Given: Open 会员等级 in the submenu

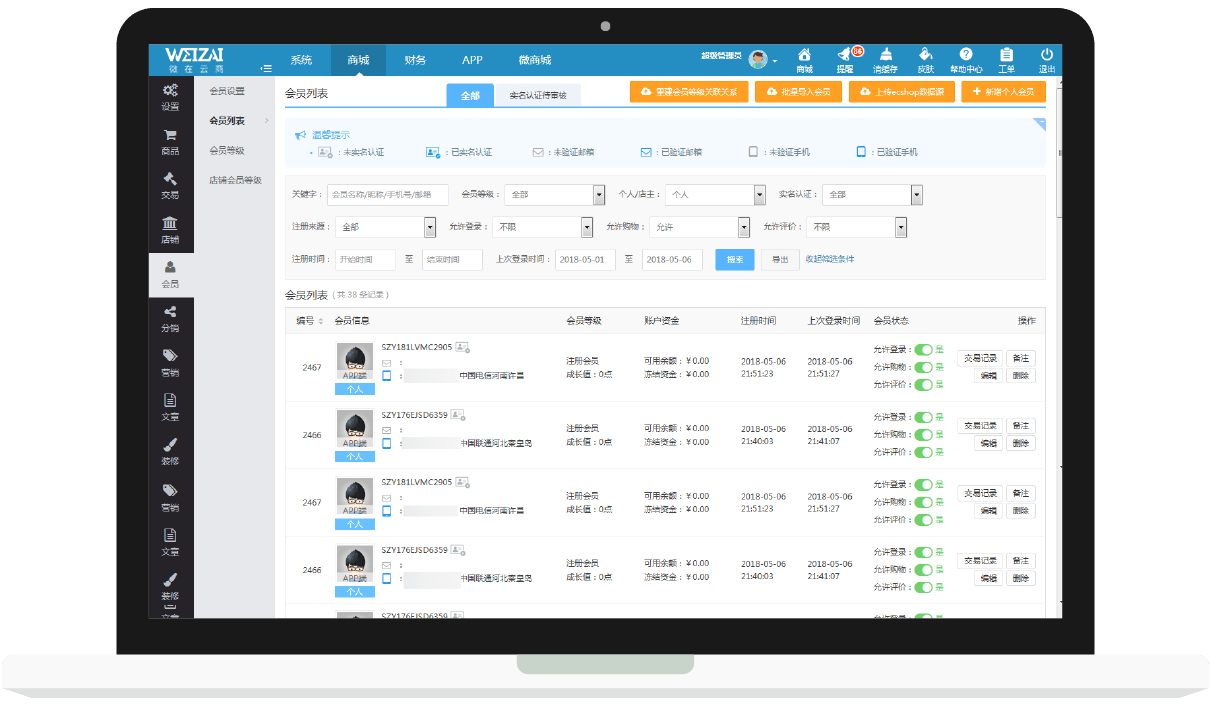Looking at the screenshot, I should tap(227, 150).
